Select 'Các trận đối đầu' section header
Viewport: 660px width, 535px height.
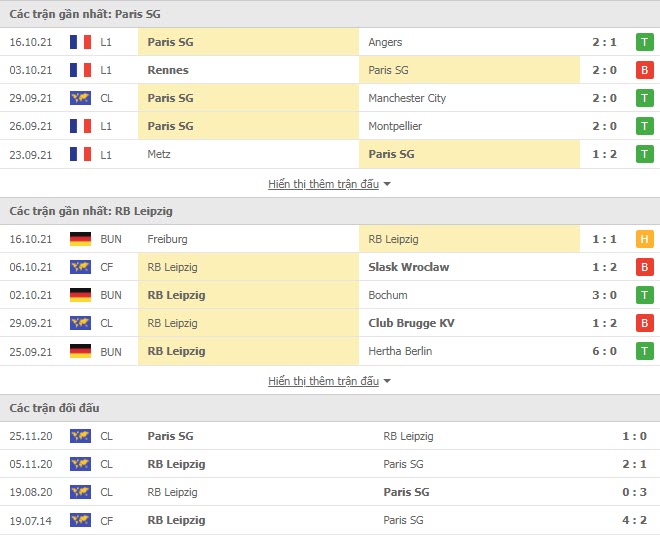click(x=330, y=408)
